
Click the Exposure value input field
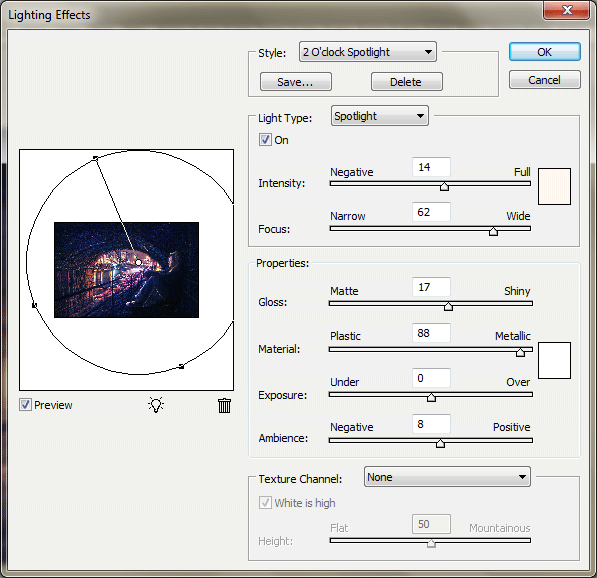[431, 378]
